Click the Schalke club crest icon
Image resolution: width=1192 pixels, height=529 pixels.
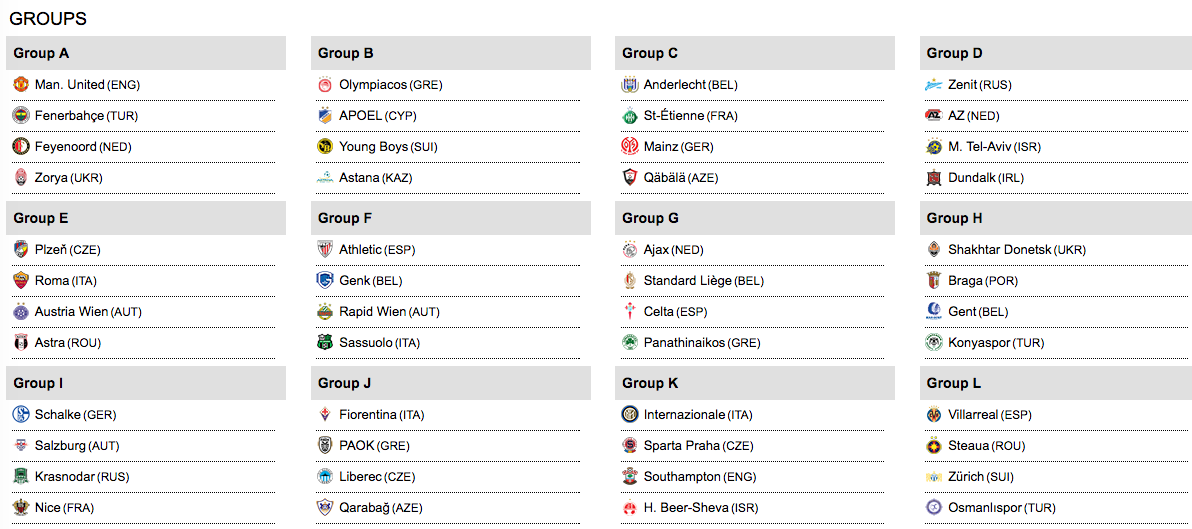[22, 415]
